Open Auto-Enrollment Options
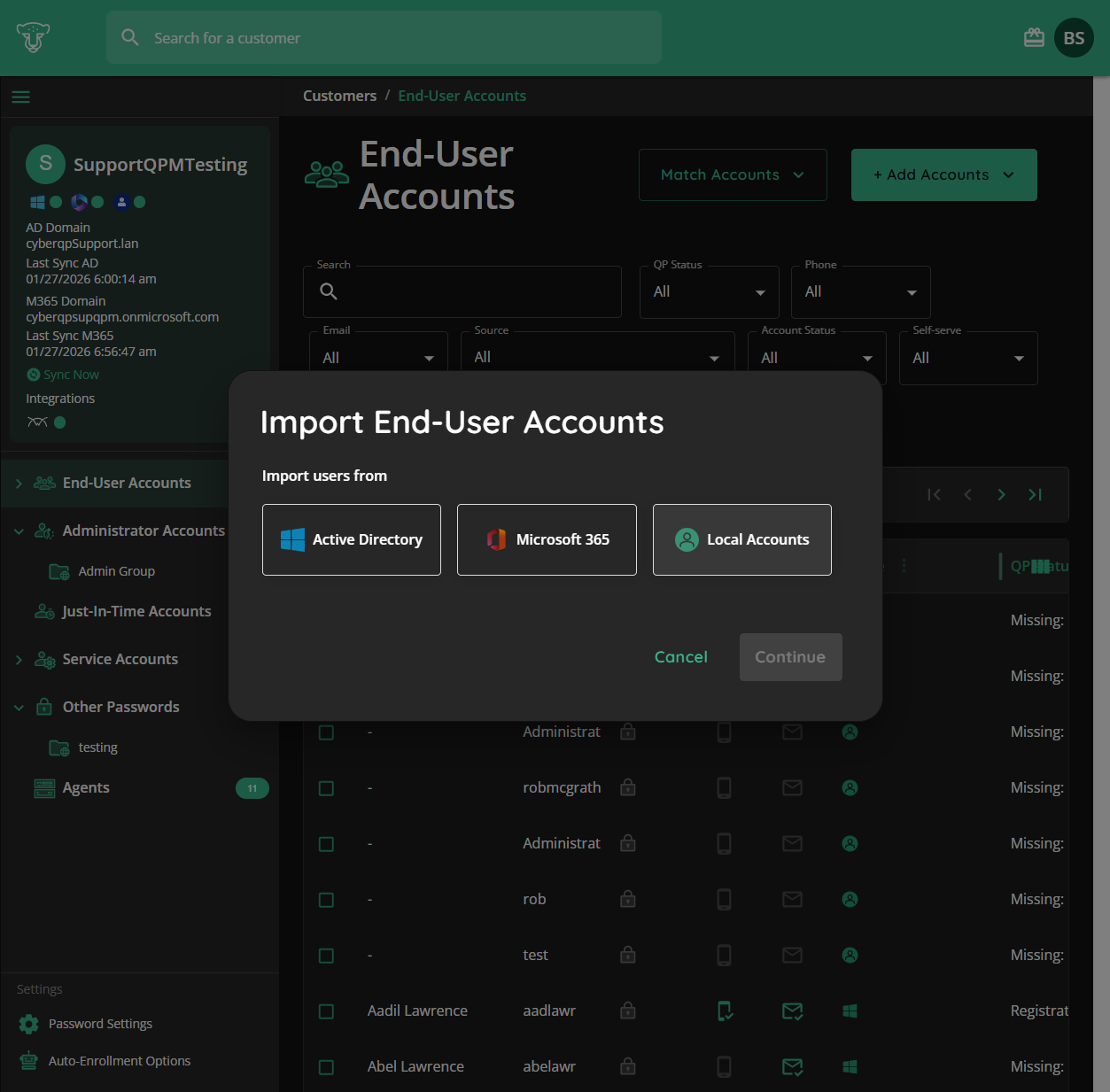1110x1092 pixels. pos(120,1061)
